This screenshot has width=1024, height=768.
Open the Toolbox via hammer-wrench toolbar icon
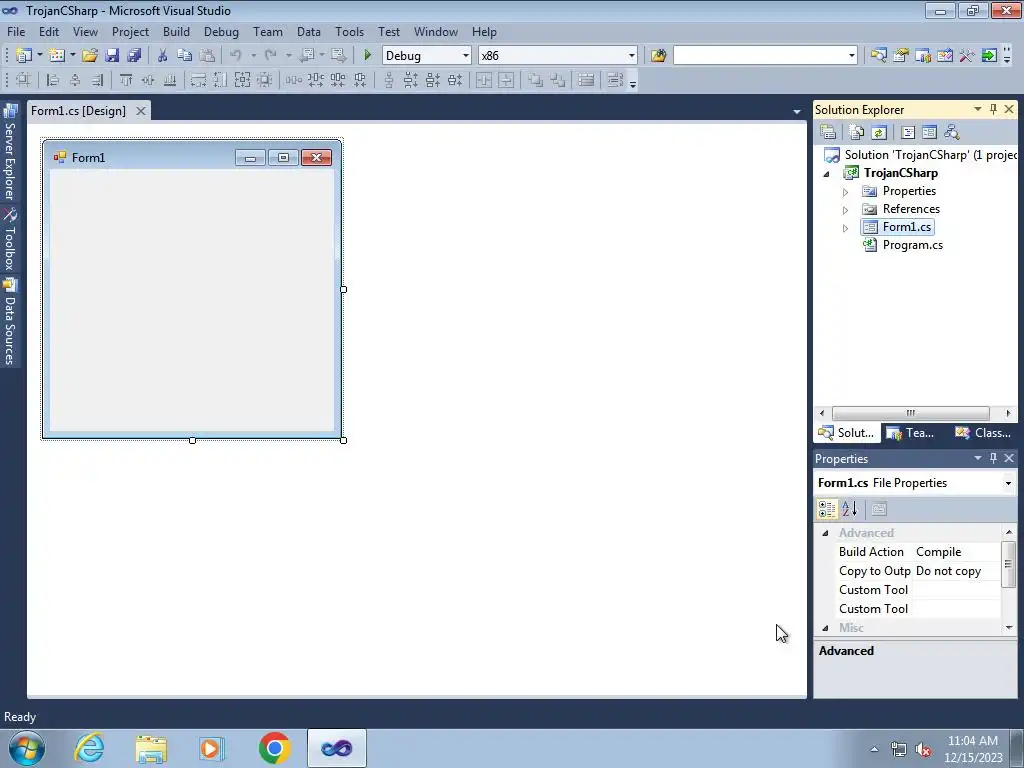(967, 56)
